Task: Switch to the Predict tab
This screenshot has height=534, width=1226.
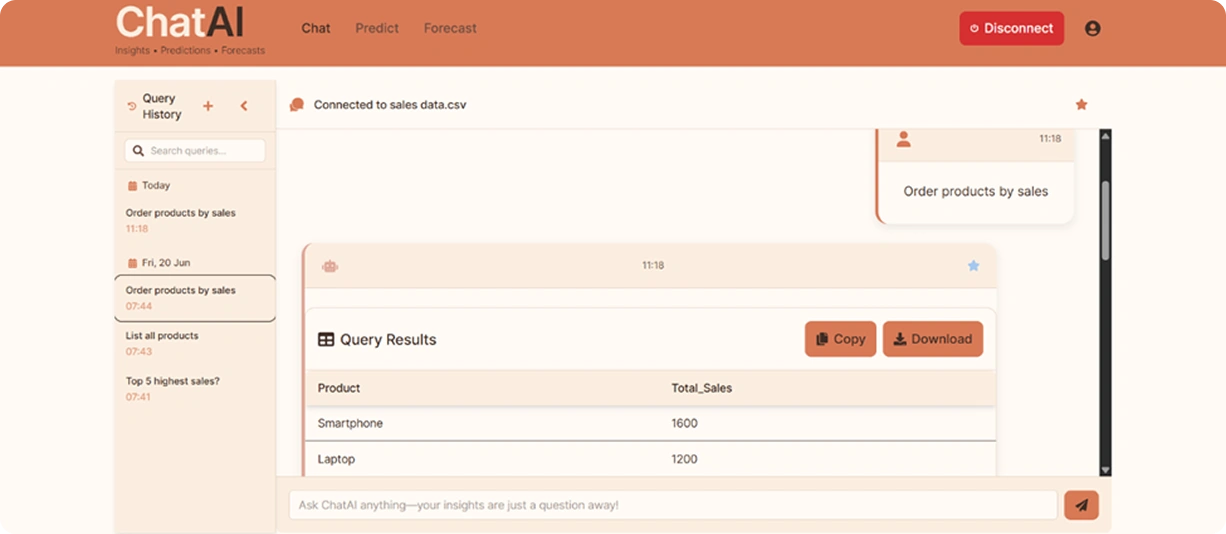Action: 377,28
